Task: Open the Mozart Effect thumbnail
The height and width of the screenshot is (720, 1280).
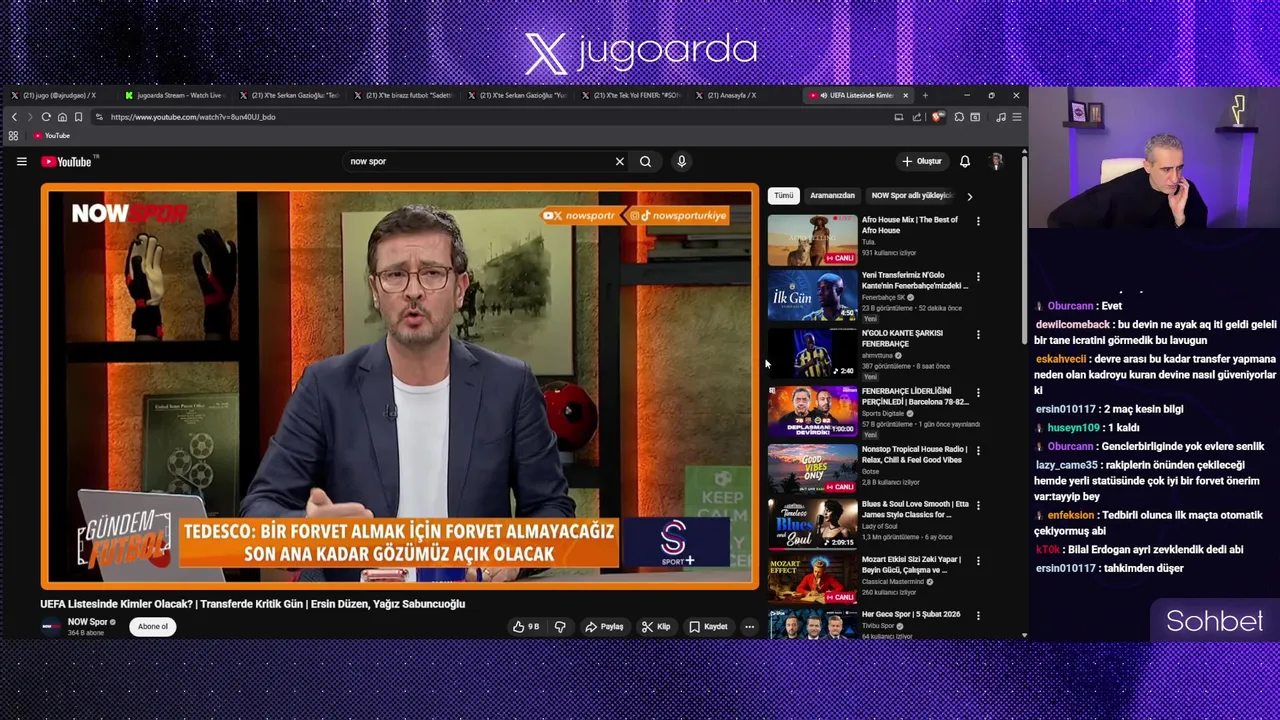Action: [x=812, y=578]
